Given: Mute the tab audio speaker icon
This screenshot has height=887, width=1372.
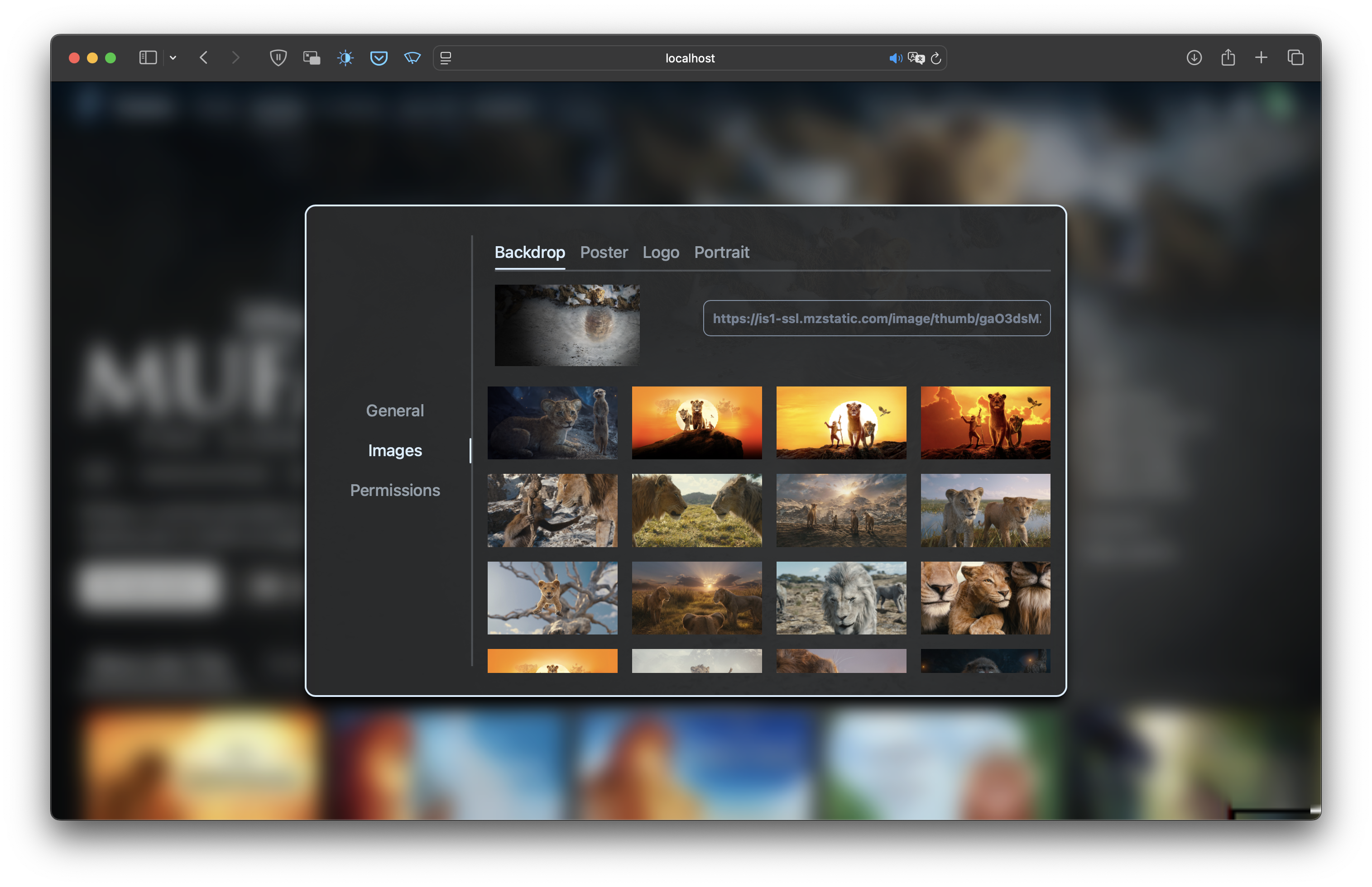Looking at the screenshot, I should [x=895, y=58].
